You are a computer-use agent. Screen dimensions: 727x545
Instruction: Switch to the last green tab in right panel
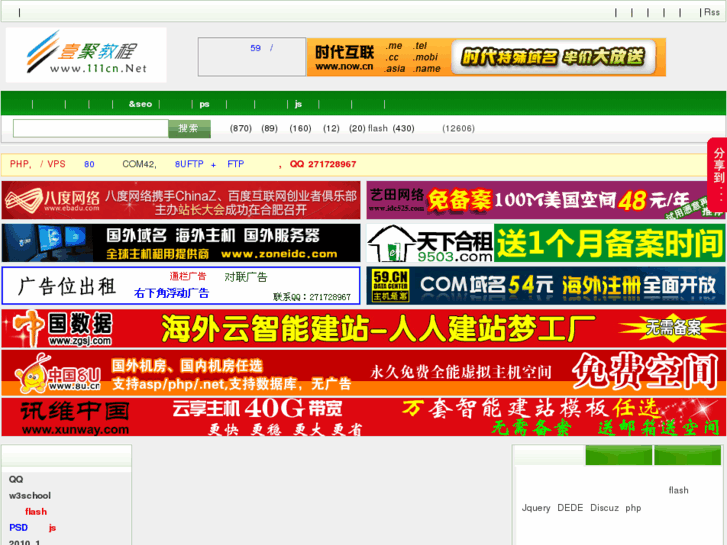pyautogui.click(x=687, y=455)
